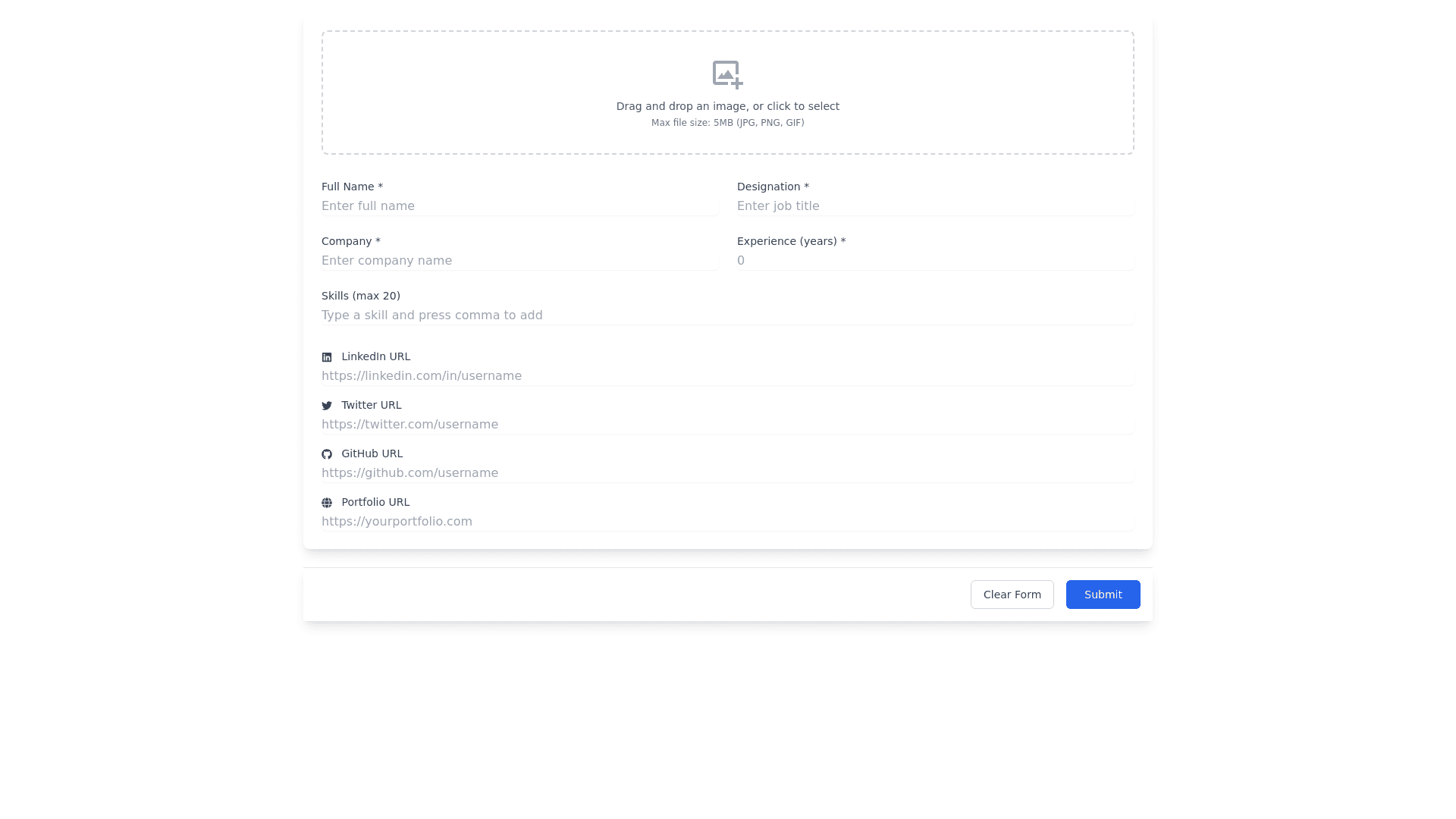
Task: Submit the form with Submit button
Action: click(1103, 595)
